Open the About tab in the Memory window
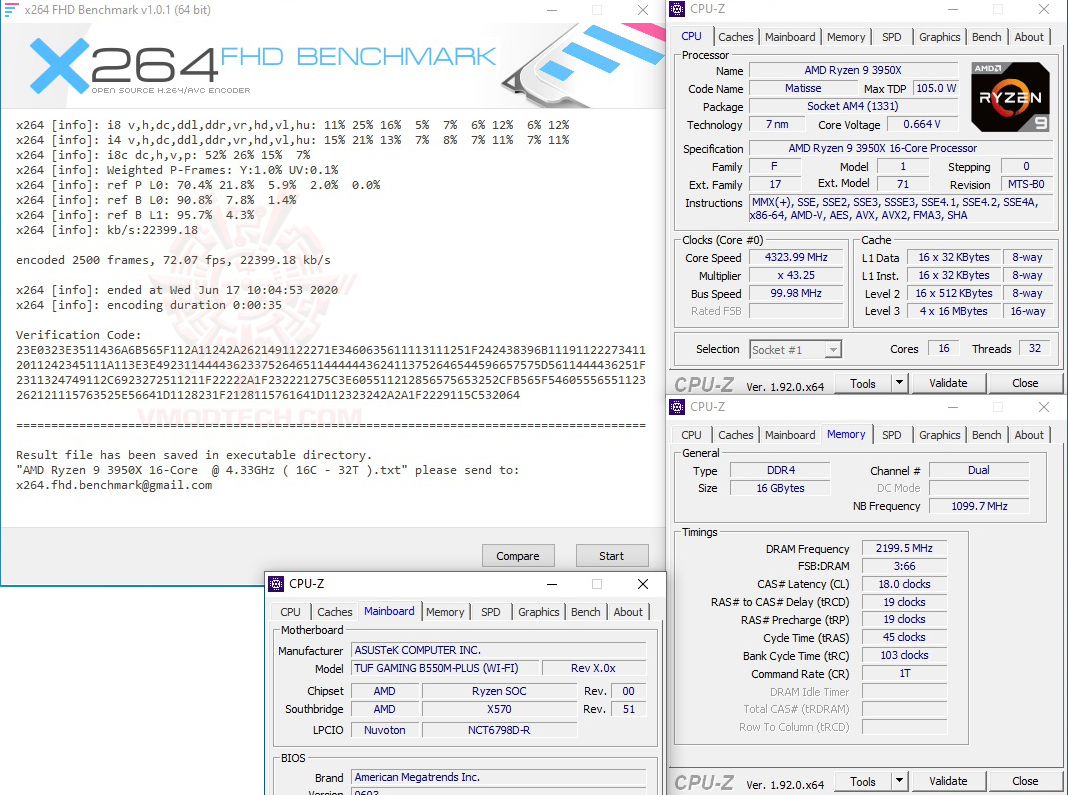 click(1029, 435)
